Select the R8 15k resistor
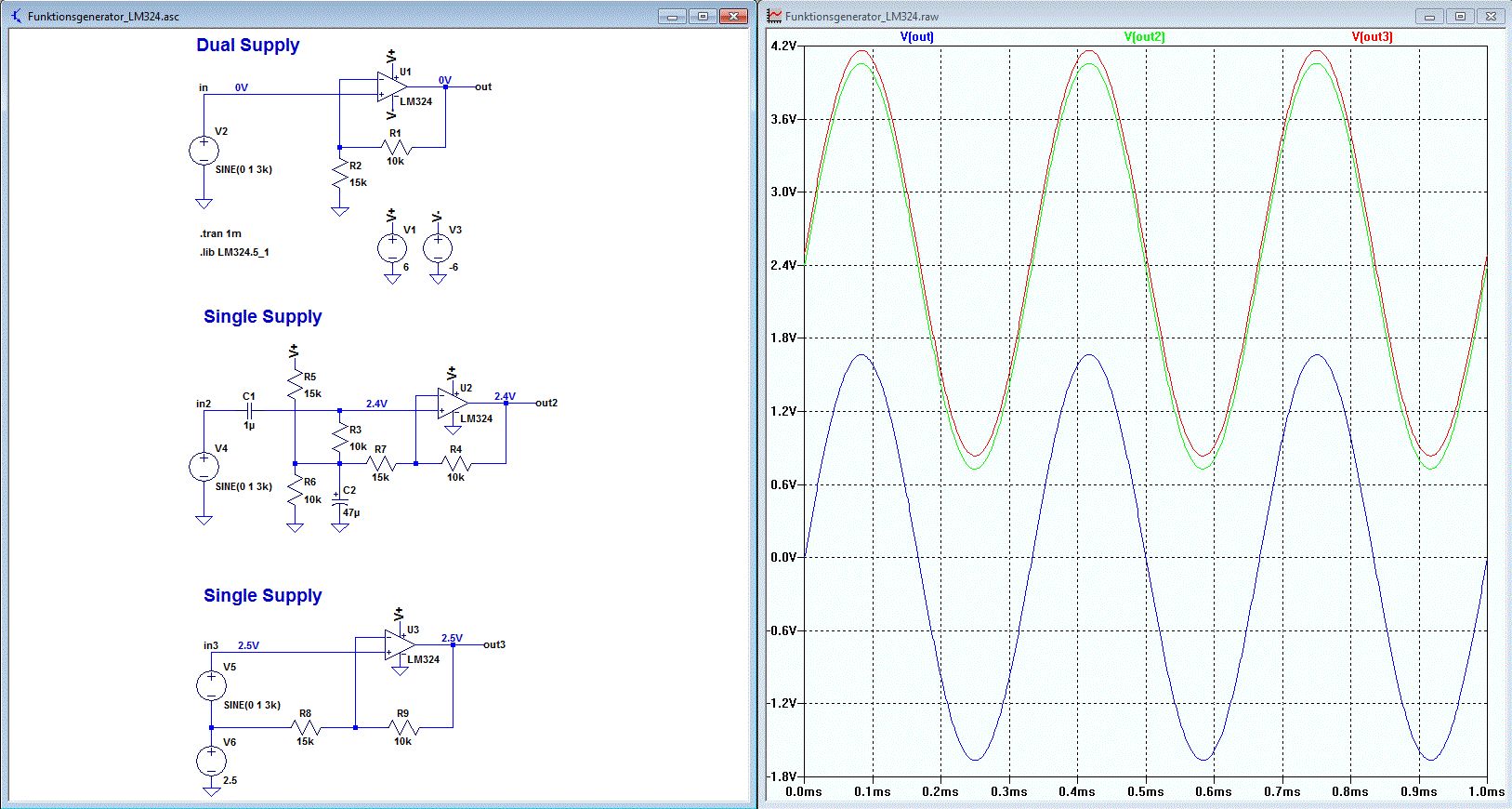This screenshot has width=1512, height=809. click(306, 727)
